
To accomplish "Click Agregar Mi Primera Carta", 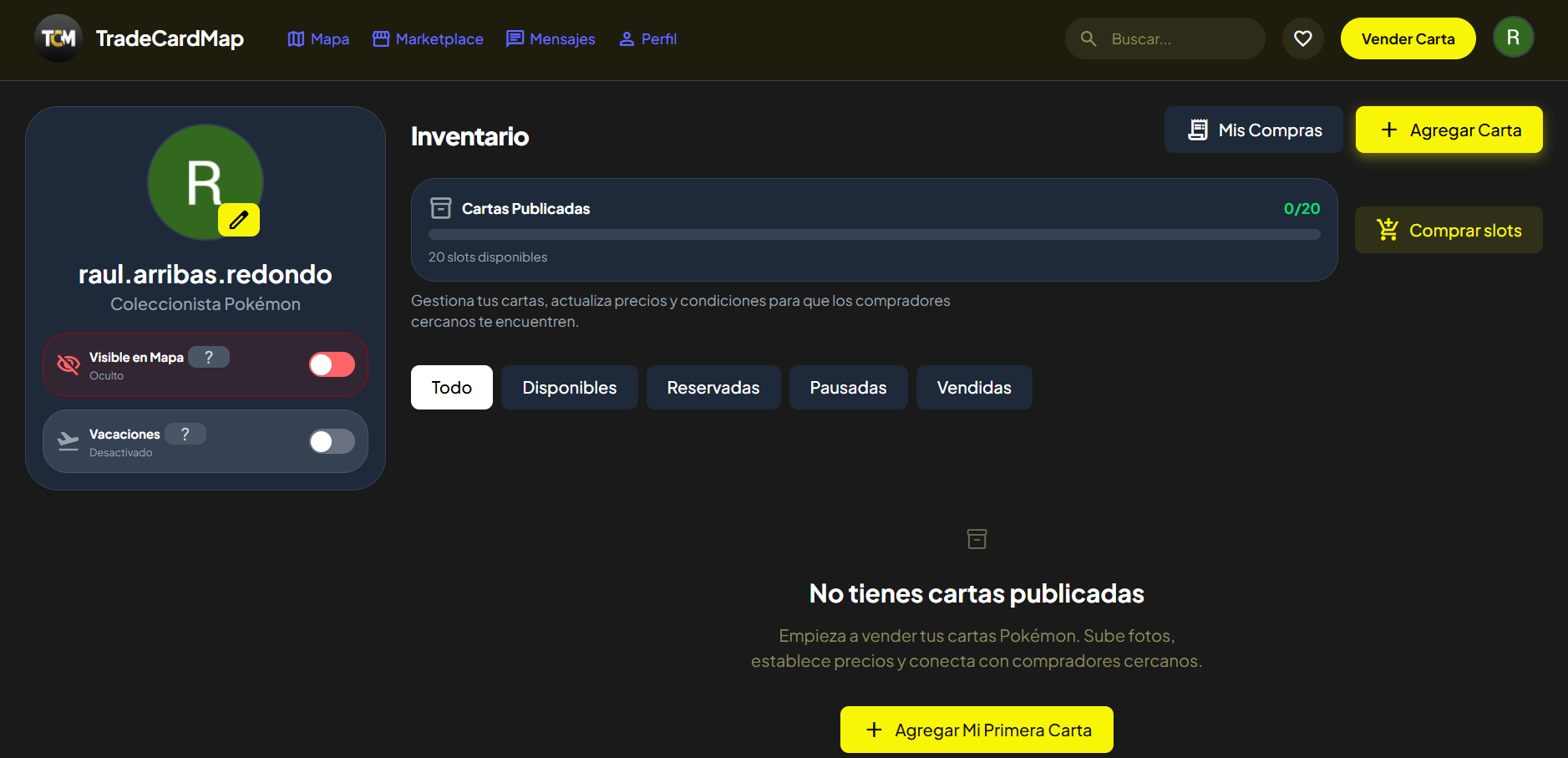I will 977,730.
